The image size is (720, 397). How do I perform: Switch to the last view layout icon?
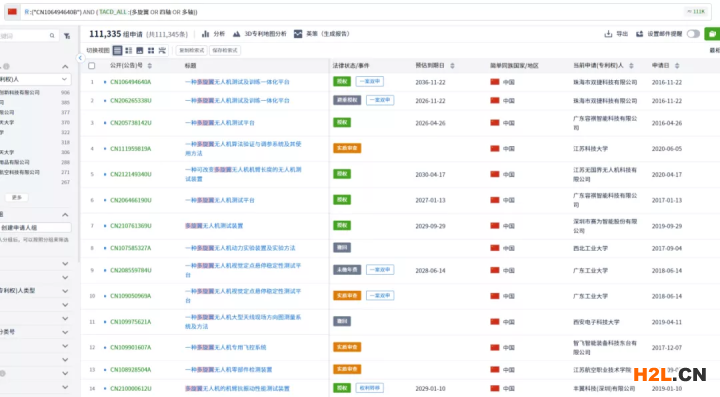[x=162, y=50]
